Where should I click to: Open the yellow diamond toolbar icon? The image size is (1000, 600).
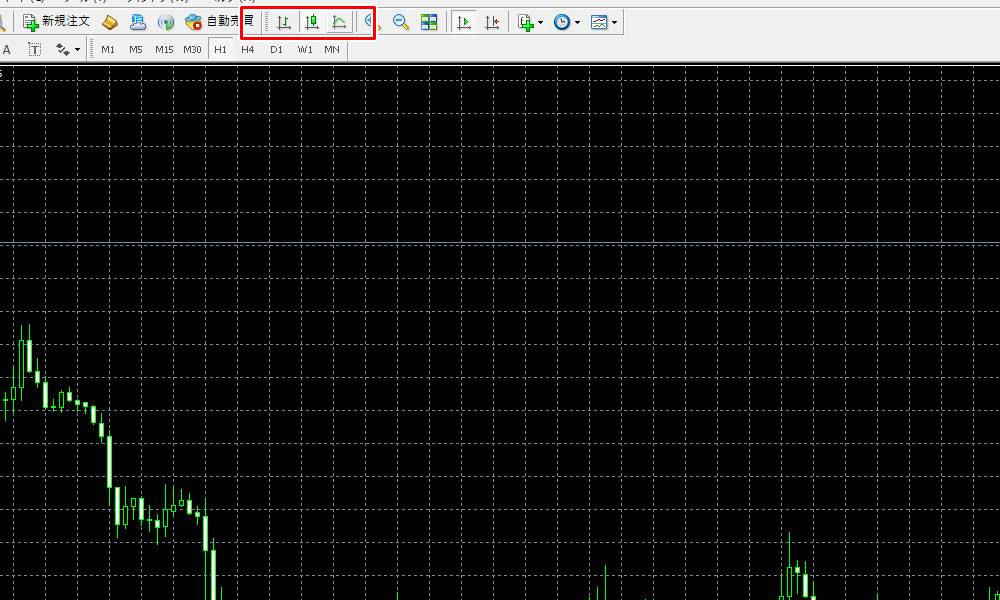(110, 22)
